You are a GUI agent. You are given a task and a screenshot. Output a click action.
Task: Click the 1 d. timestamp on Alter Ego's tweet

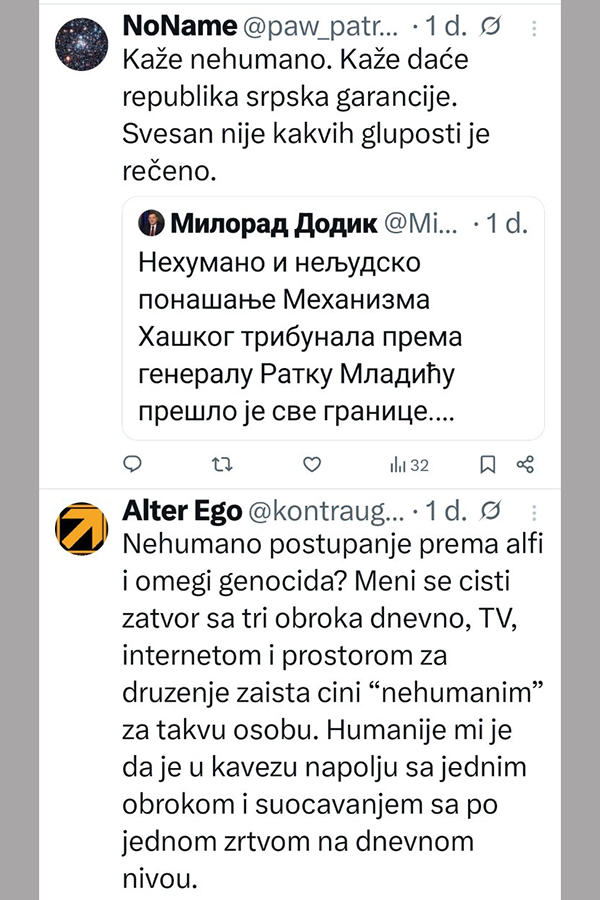tap(445, 511)
